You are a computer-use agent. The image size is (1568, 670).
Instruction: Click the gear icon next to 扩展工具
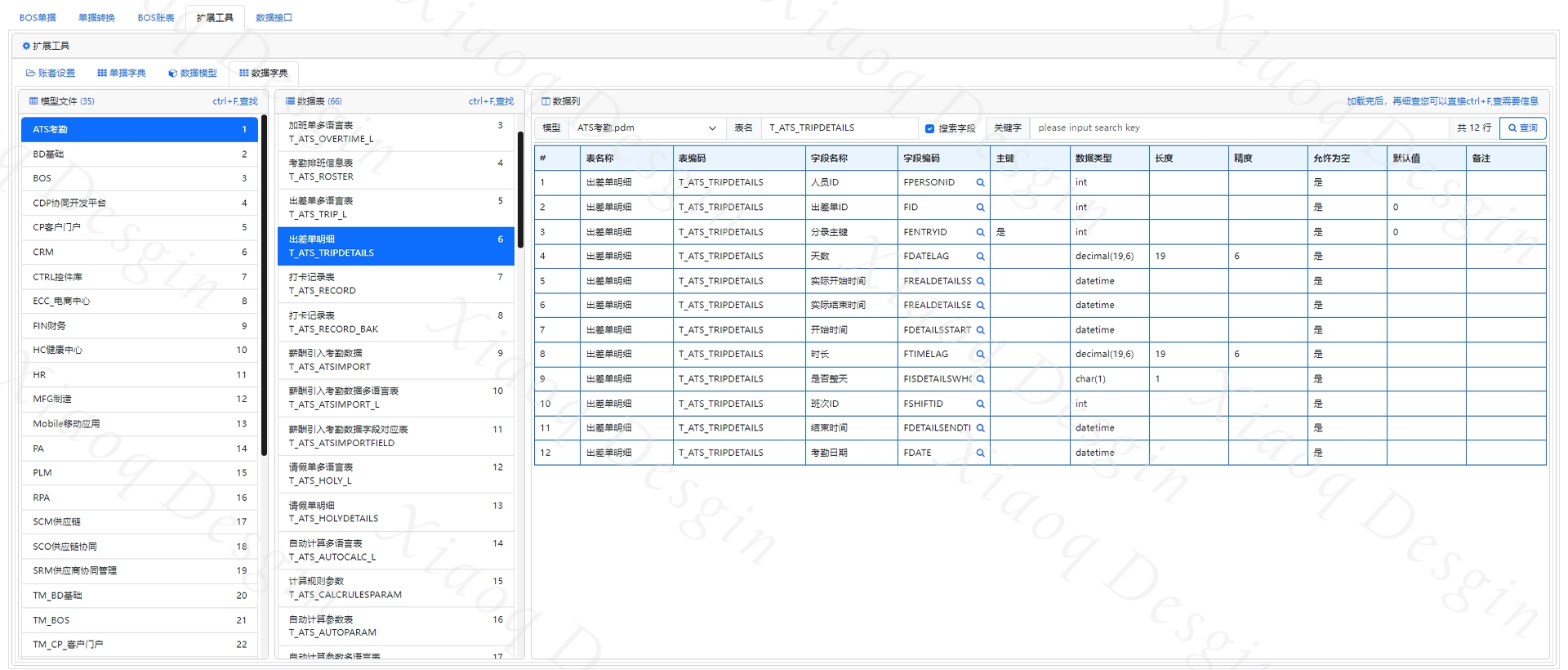pos(26,46)
